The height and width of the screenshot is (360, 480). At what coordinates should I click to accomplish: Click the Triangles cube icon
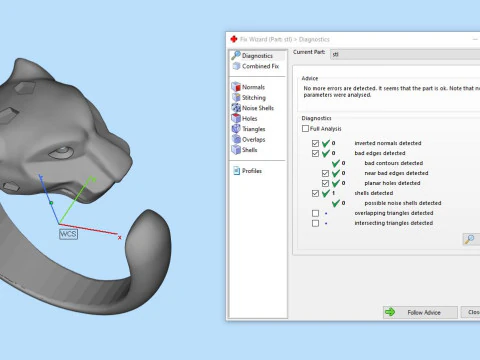(x=236, y=129)
